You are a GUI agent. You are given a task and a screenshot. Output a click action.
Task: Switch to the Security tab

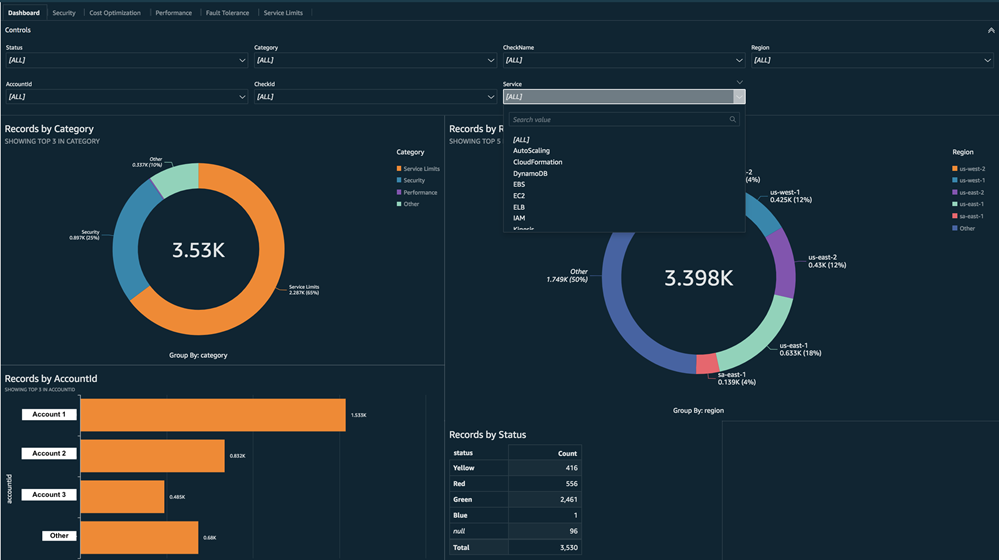click(x=64, y=13)
